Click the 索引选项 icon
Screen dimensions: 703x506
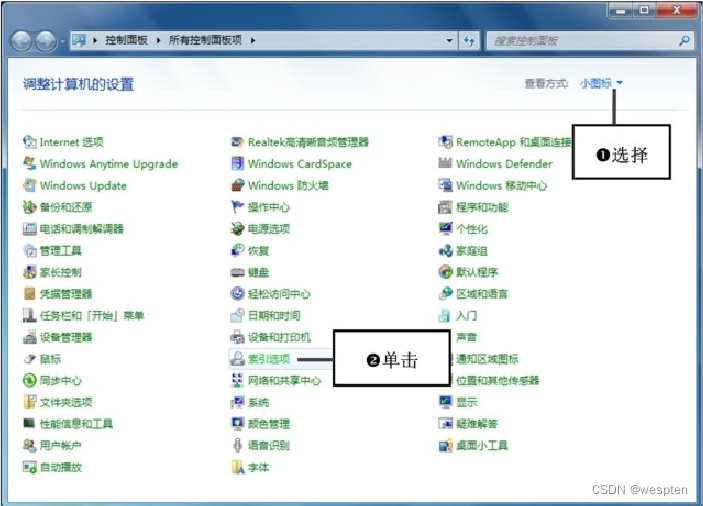tap(237, 359)
